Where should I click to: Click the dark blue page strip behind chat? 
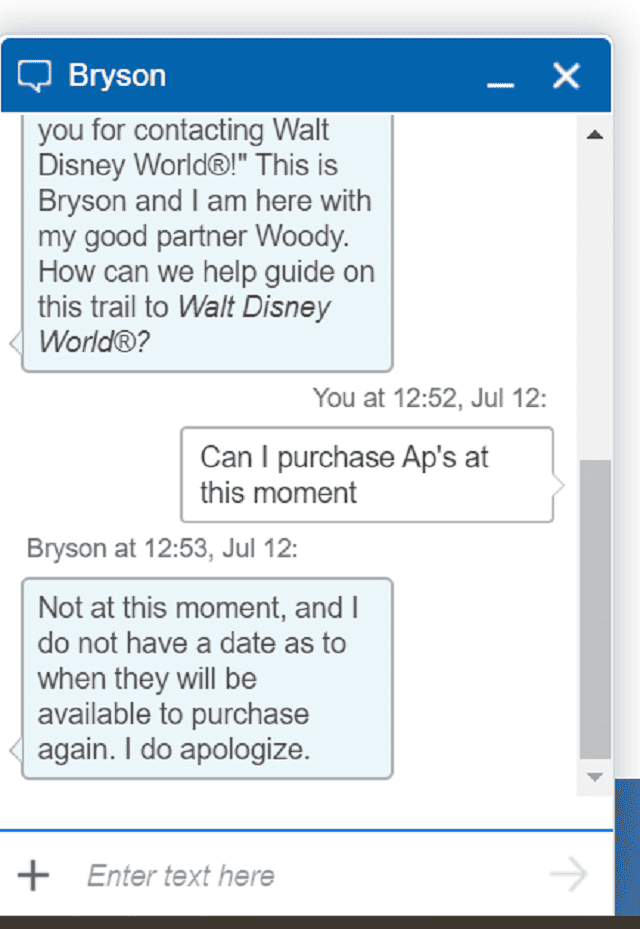(x=628, y=847)
